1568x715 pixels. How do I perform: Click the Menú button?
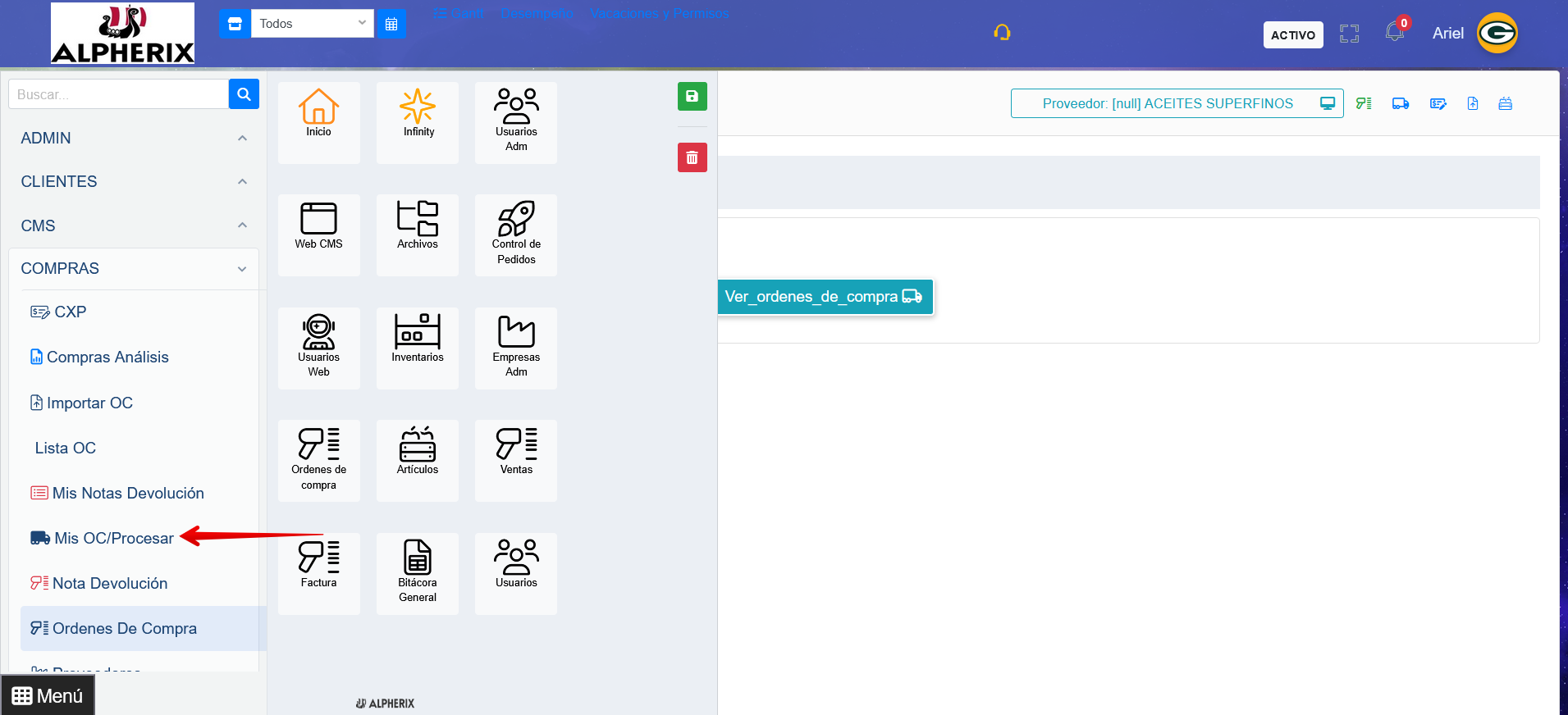[x=48, y=695]
